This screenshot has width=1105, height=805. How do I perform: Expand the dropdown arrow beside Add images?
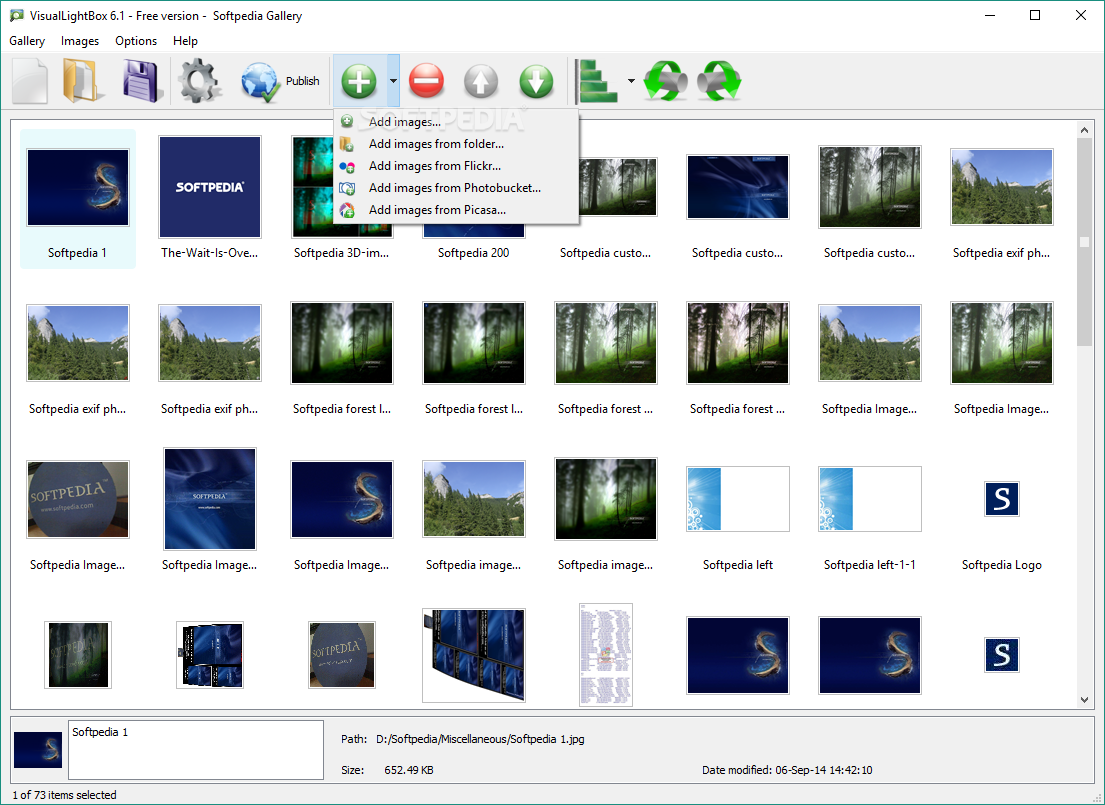pyautogui.click(x=393, y=81)
